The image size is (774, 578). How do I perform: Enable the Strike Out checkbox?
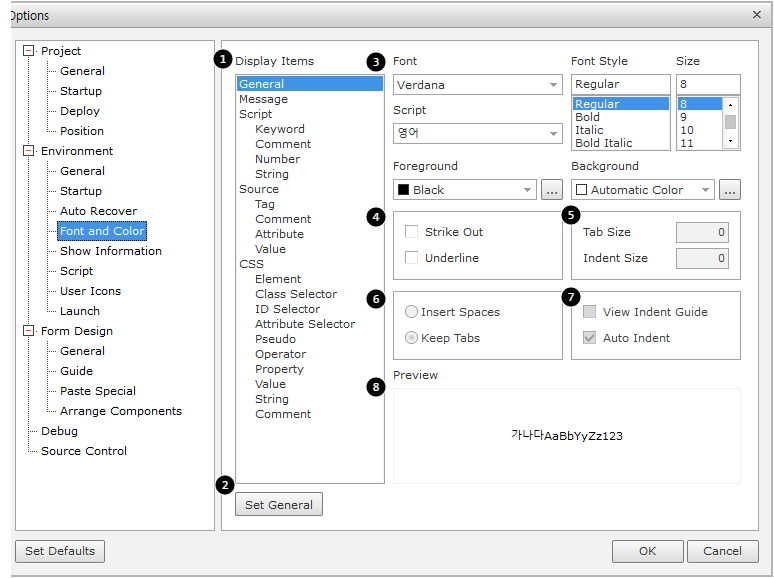click(x=412, y=232)
